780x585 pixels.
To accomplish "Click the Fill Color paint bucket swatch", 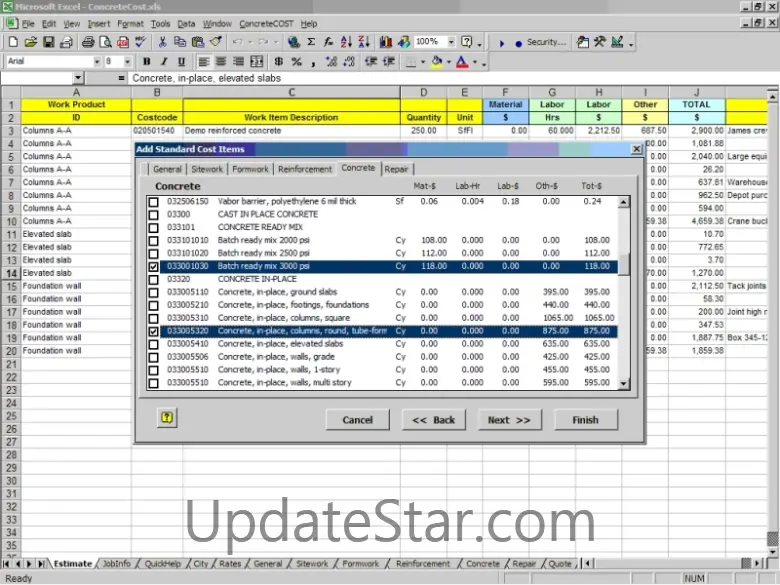I will [x=437, y=62].
